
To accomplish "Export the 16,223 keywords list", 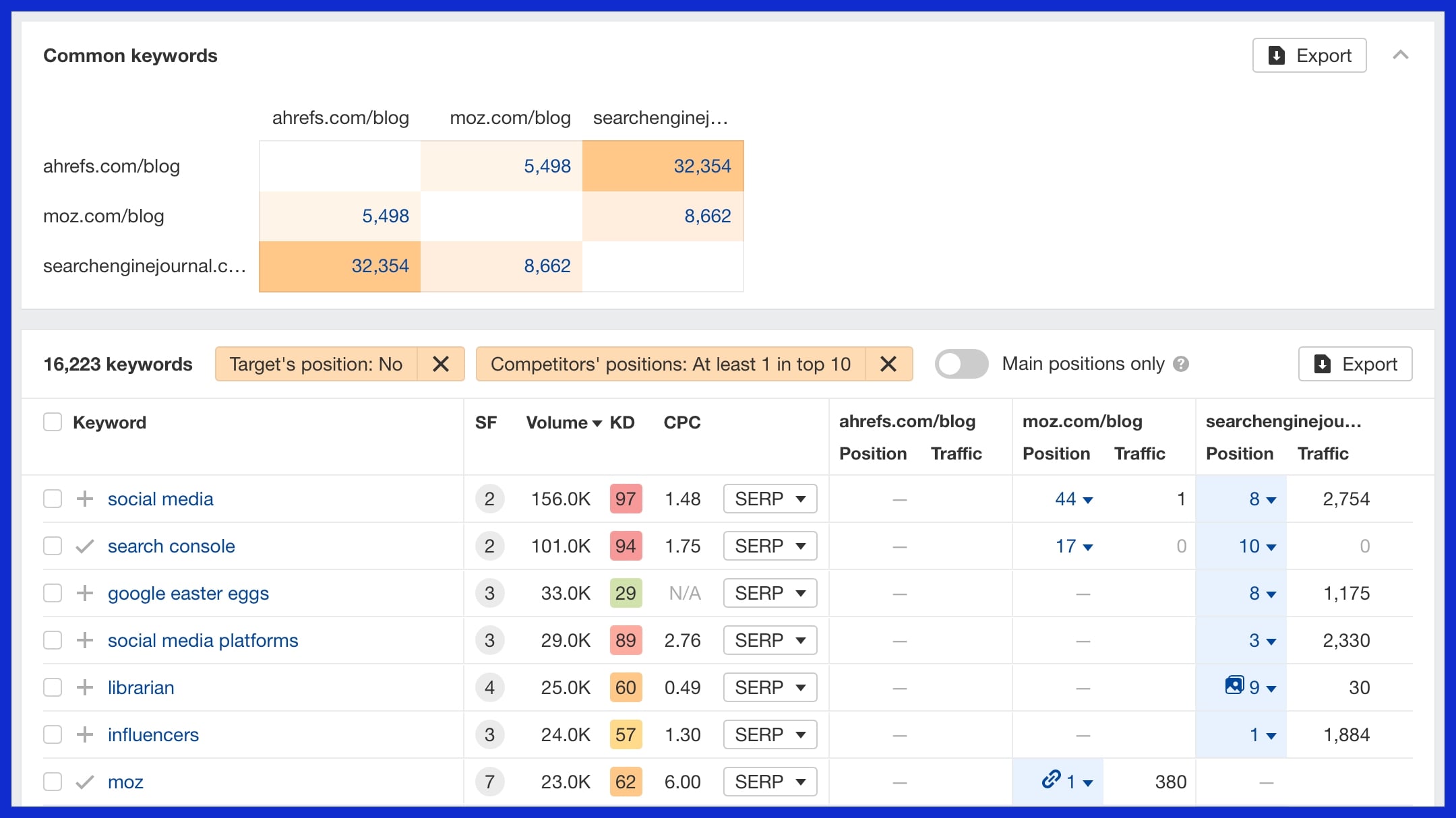I will [x=1355, y=364].
